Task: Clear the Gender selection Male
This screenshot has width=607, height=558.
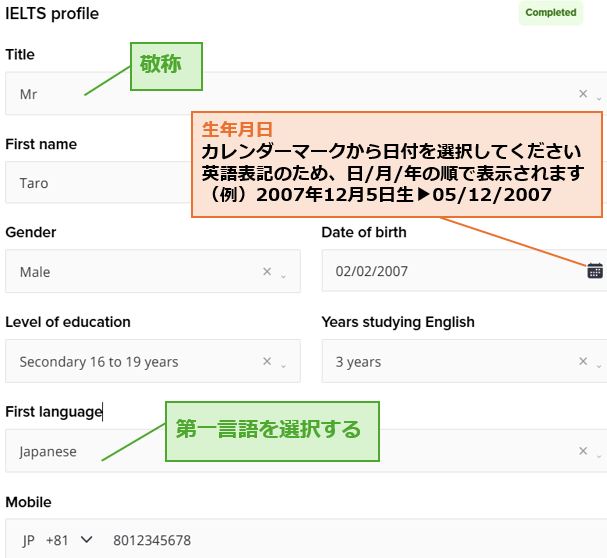Action: (267, 271)
